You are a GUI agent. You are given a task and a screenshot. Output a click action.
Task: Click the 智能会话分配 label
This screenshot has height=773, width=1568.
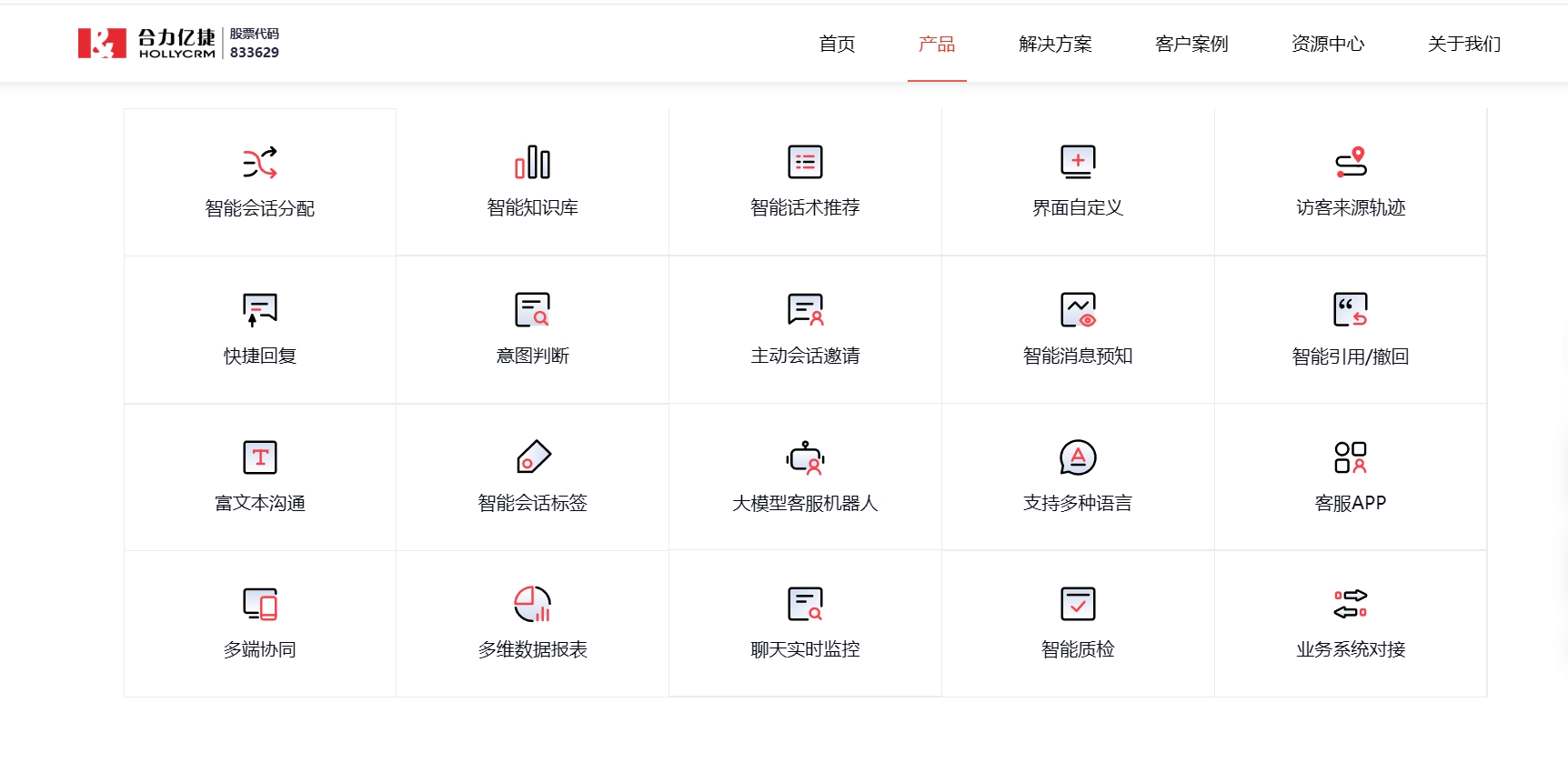(260, 208)
